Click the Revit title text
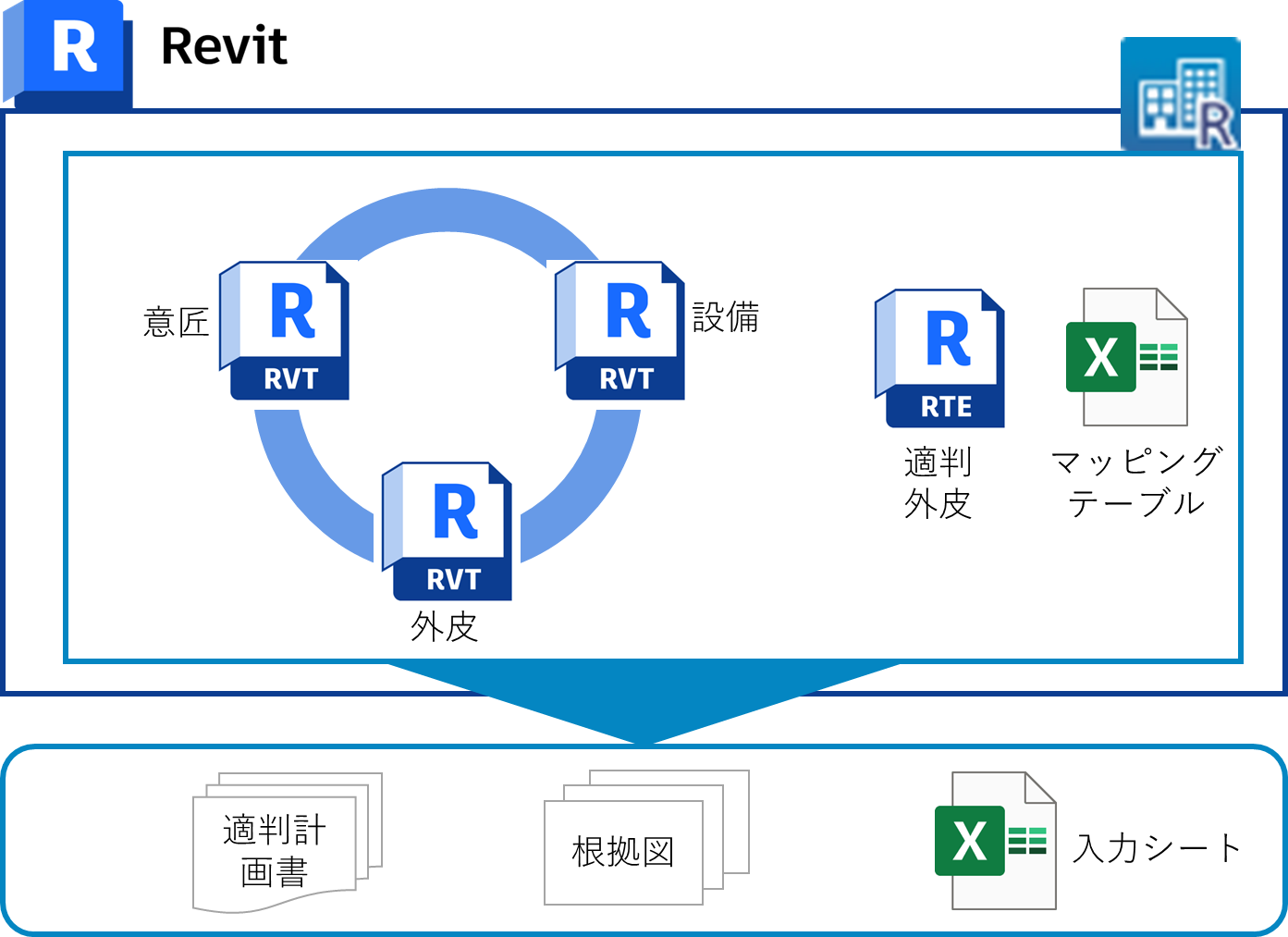Screen dimensions: 1288x937 tap(224, 46)
